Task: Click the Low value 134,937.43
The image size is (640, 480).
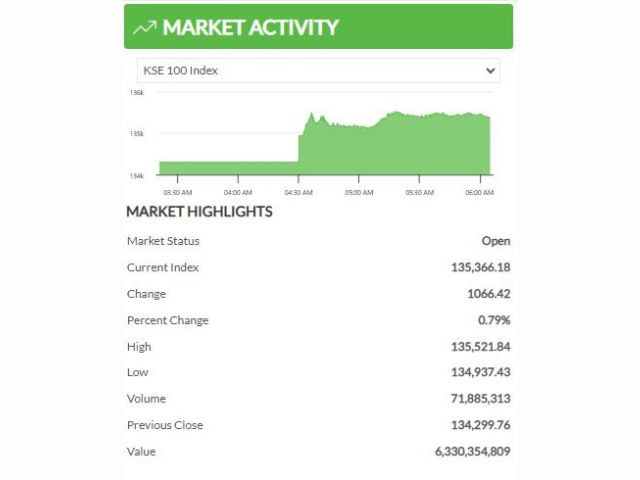Action: click(480, 373)
